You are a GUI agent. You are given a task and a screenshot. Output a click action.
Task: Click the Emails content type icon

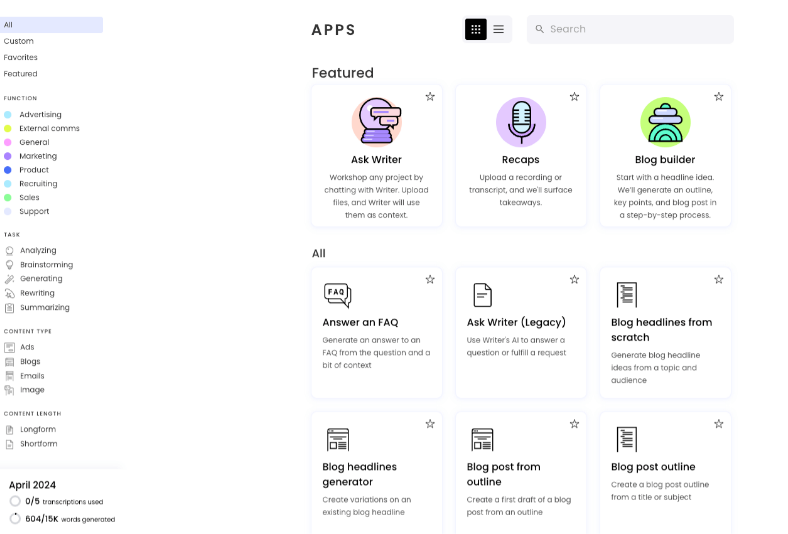pos(9,376)
